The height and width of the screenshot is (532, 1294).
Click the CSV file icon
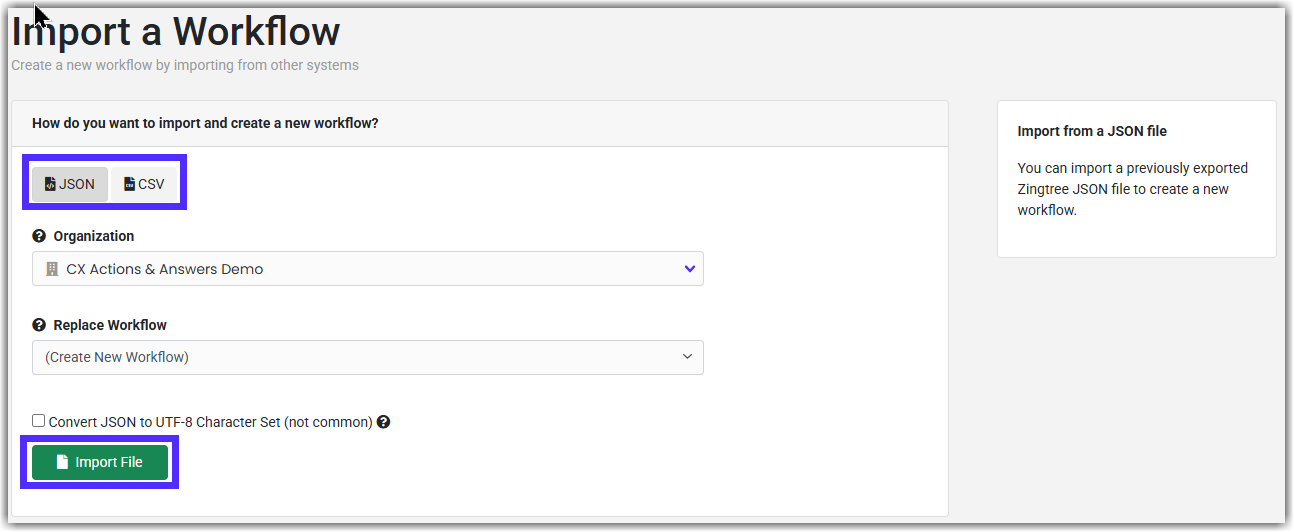[129, 184]
